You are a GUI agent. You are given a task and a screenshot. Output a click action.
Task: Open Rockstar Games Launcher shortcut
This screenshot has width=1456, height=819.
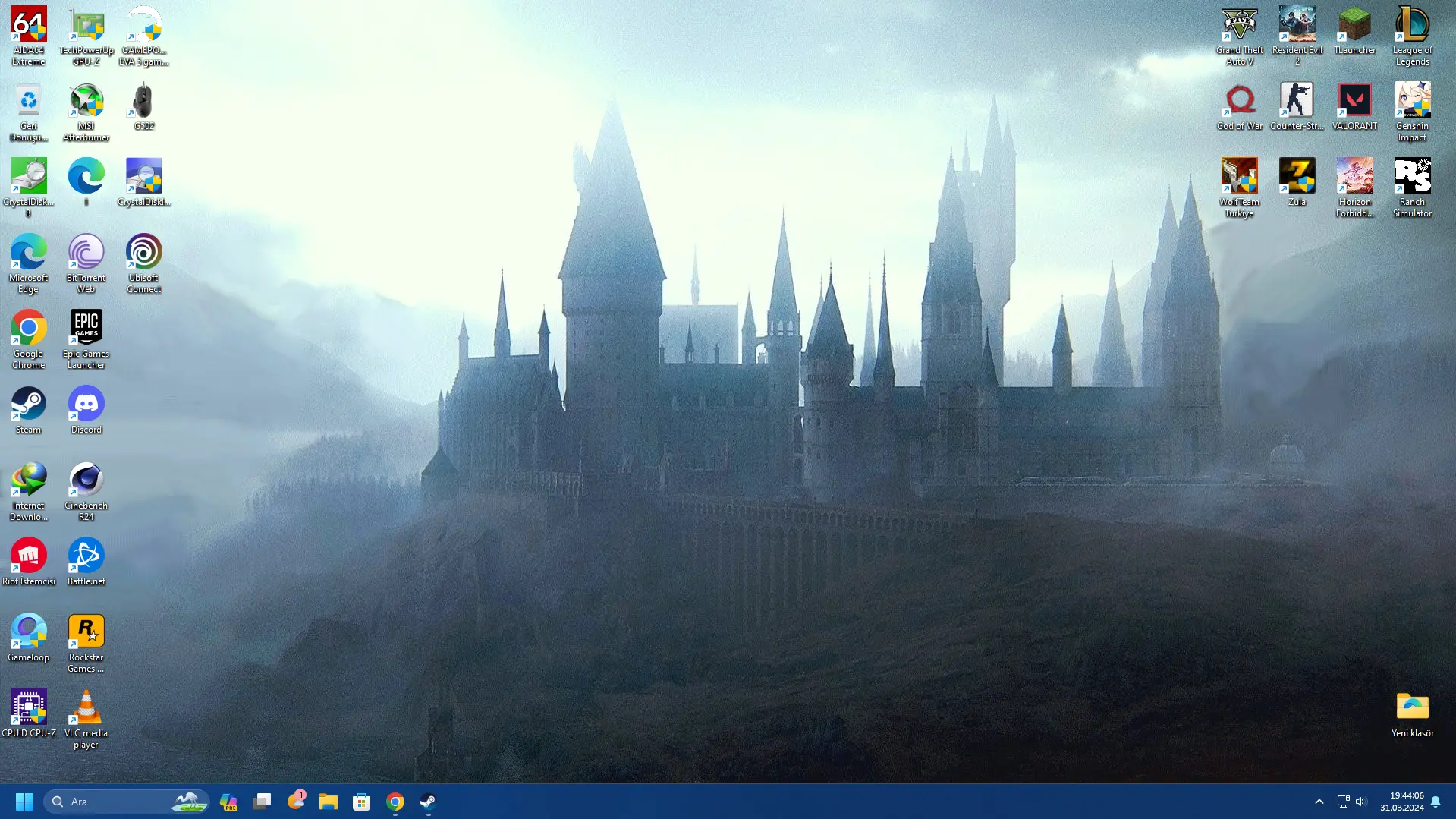(x=86, y=644)
